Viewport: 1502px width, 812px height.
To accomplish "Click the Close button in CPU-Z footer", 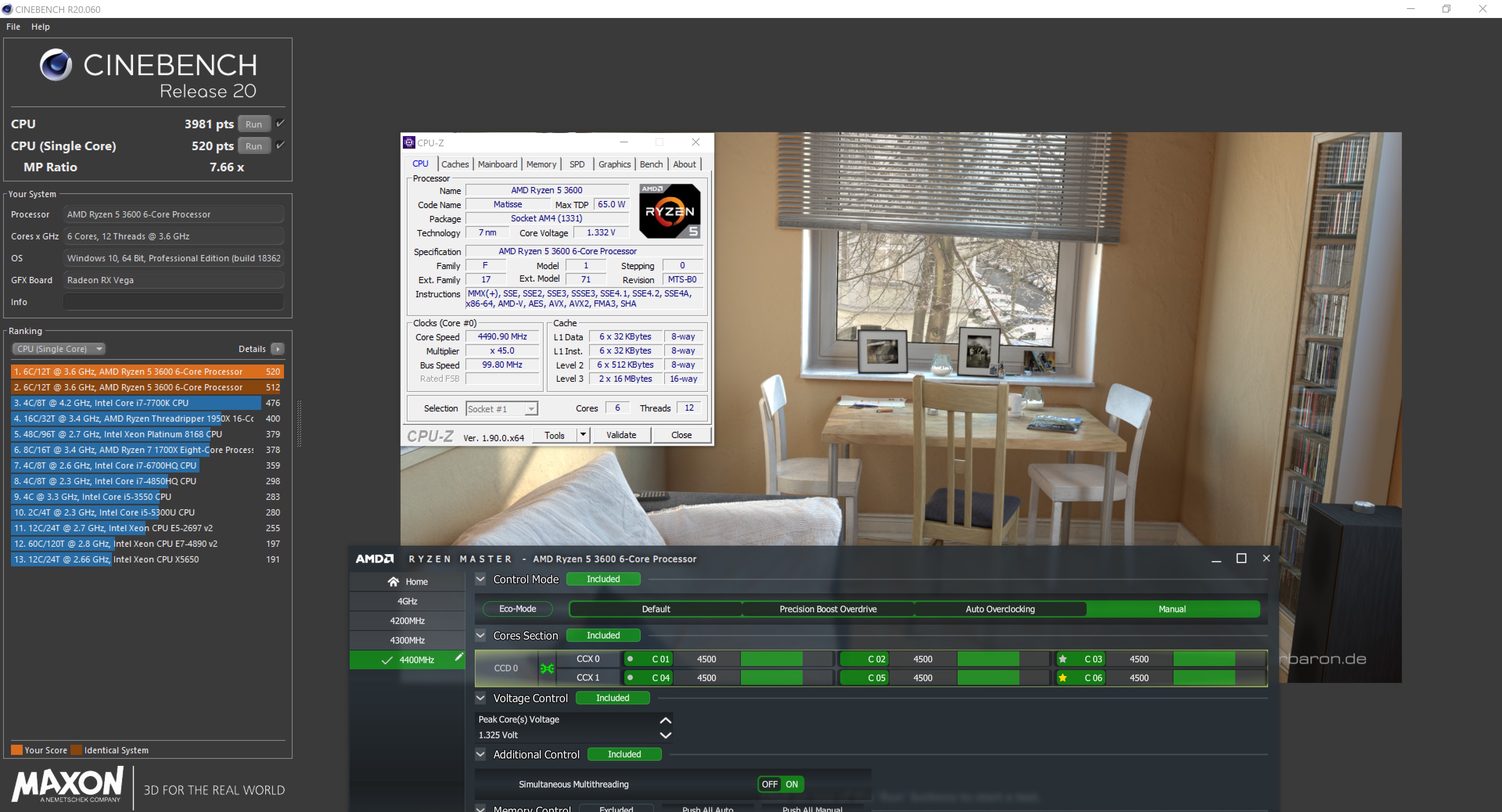I will [681, 435].
